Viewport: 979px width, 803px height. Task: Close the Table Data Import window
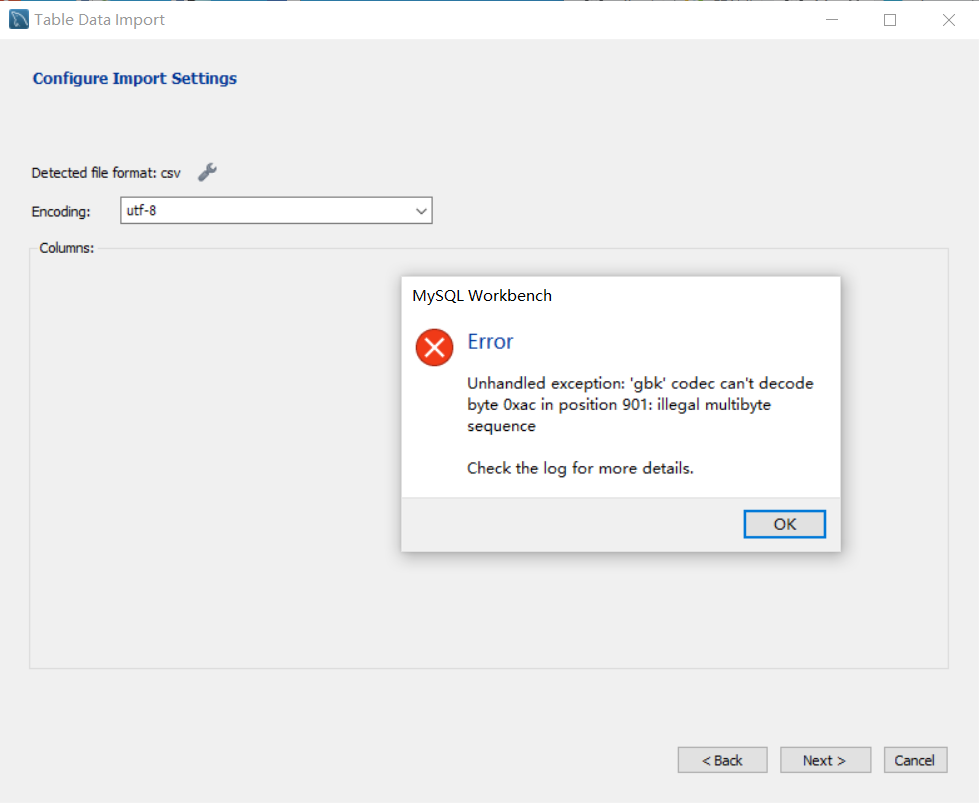pyautogui.click(x=949, y=20)
